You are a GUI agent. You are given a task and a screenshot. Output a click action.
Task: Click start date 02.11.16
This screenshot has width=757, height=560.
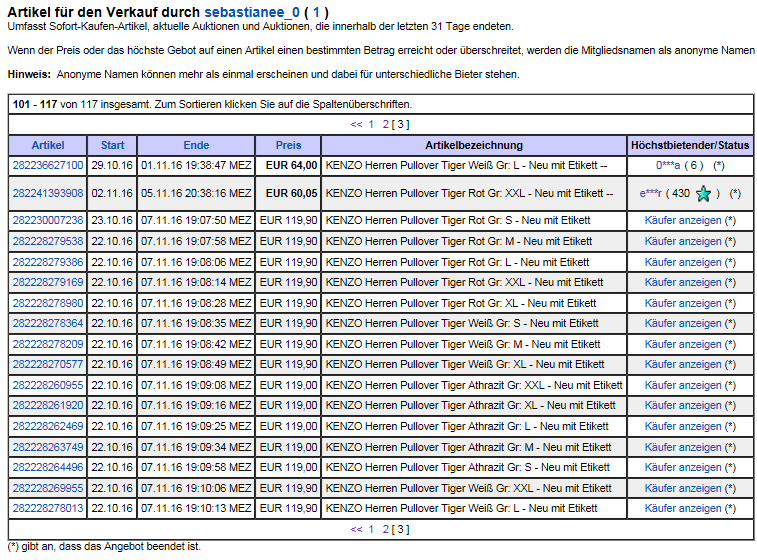[112, 194]
